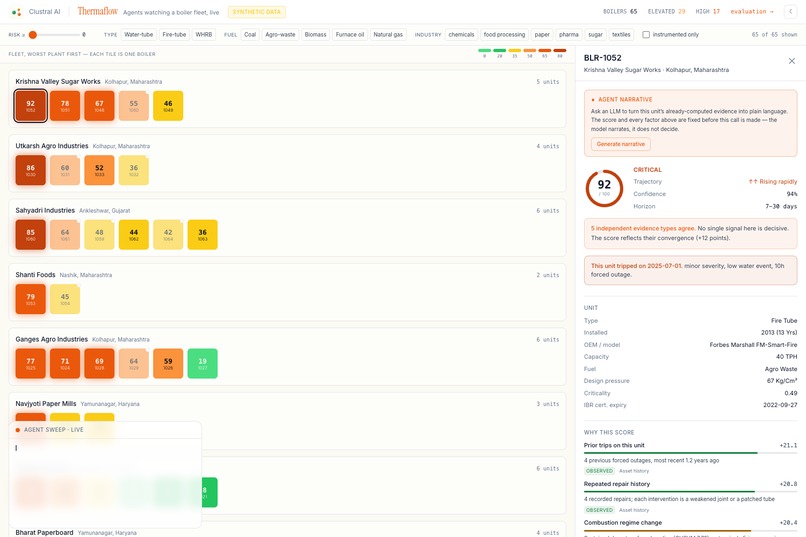
Task: Click the Thermaflow brand title
Action: (98, 11)
